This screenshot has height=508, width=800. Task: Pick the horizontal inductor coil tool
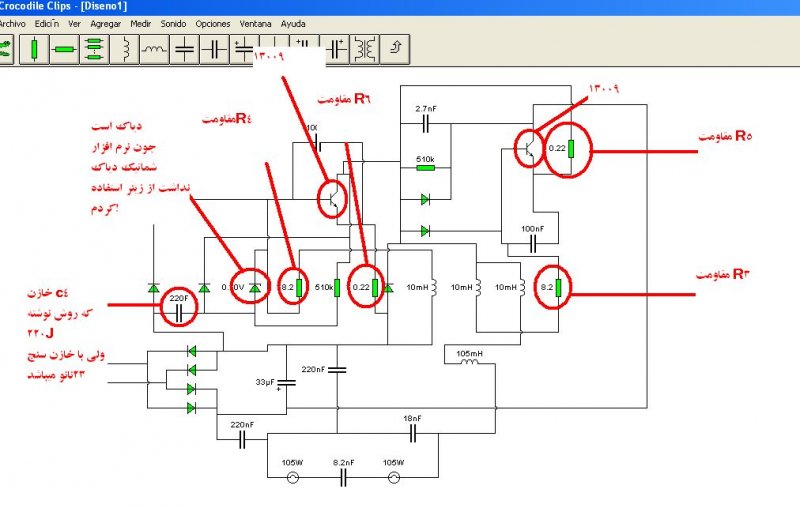click(154, 49)
